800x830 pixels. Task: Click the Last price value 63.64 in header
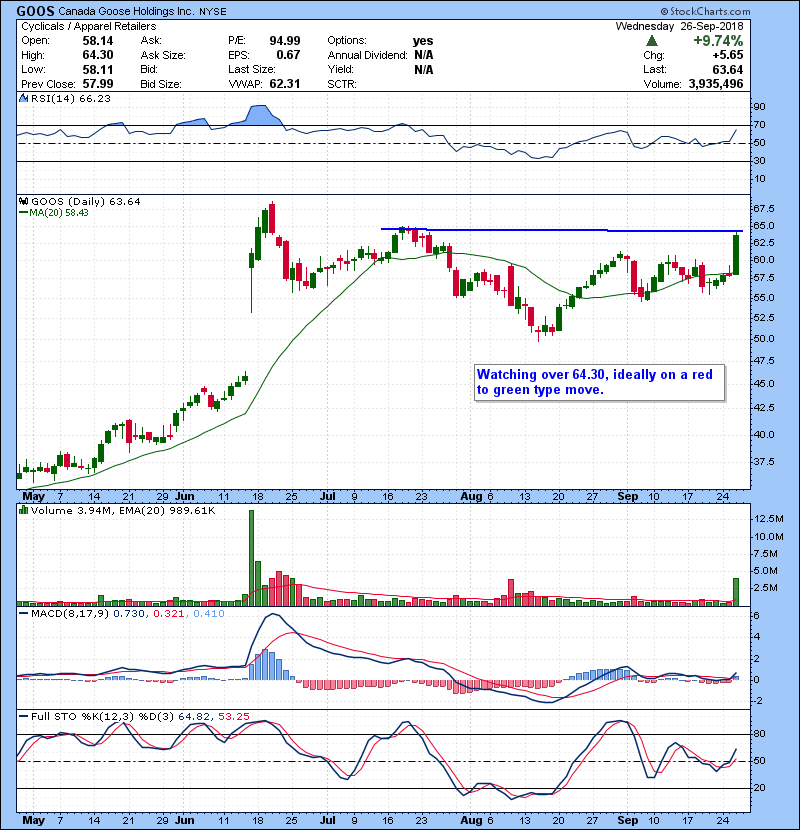coord(728,69)
